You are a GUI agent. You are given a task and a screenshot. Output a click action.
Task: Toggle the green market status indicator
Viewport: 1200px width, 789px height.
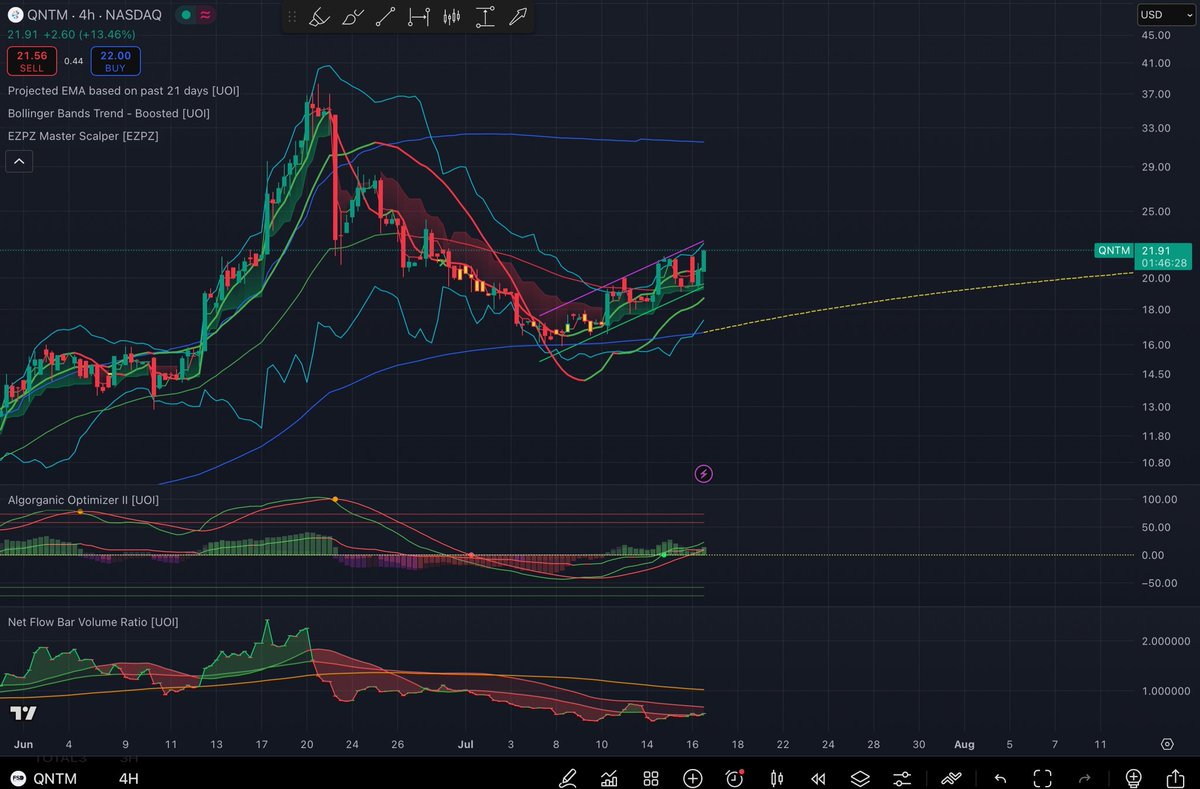(185, 15)
